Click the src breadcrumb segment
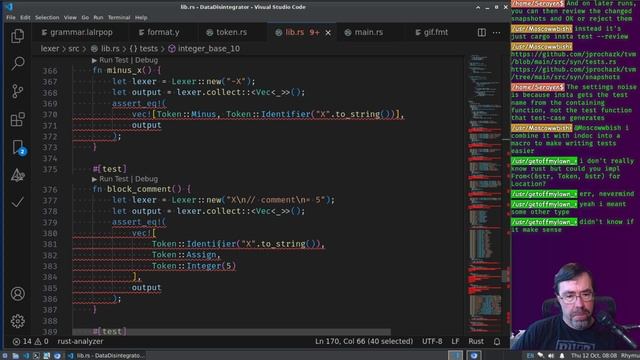 74,49
